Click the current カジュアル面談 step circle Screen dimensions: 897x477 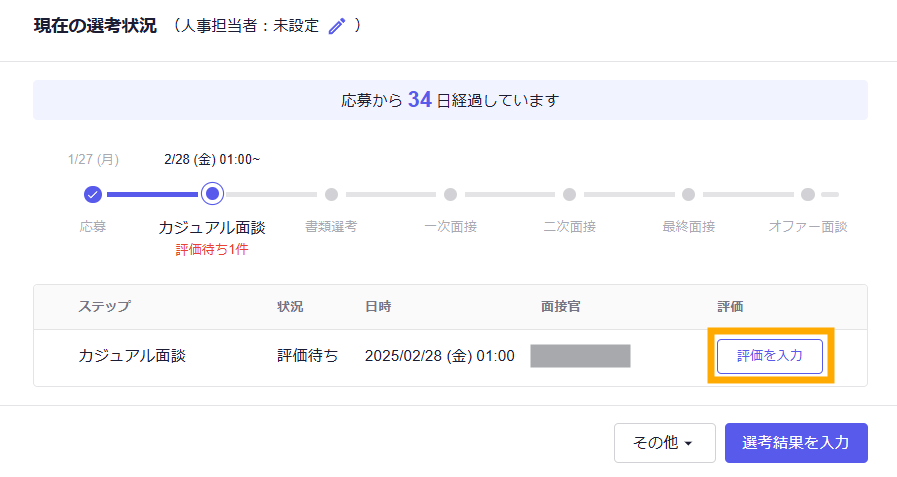click(212, 194)
